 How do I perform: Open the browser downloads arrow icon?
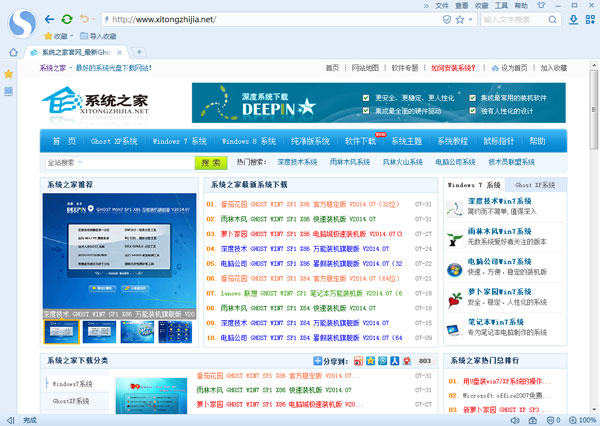pos(573,20)
